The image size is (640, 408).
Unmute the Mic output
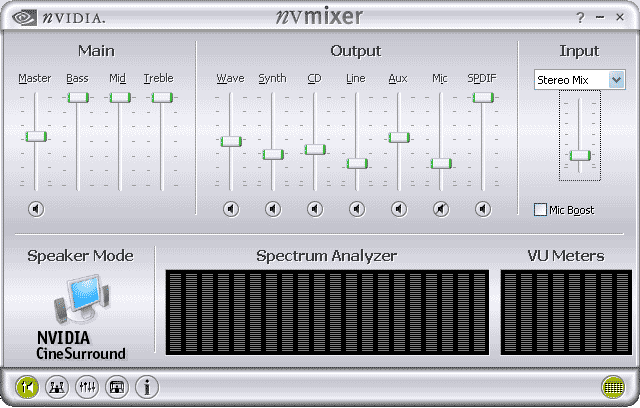(441, 209)
